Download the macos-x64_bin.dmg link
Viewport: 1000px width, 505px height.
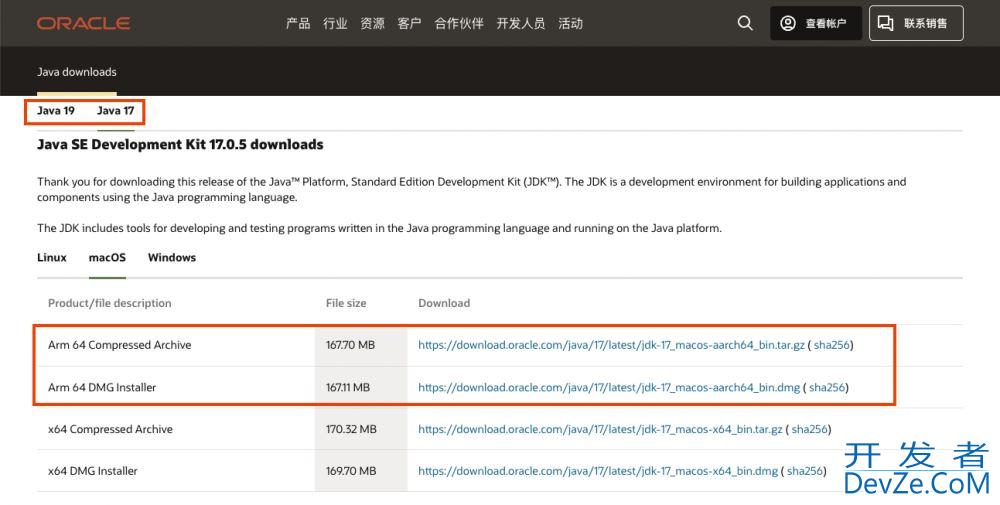point(598,471)
